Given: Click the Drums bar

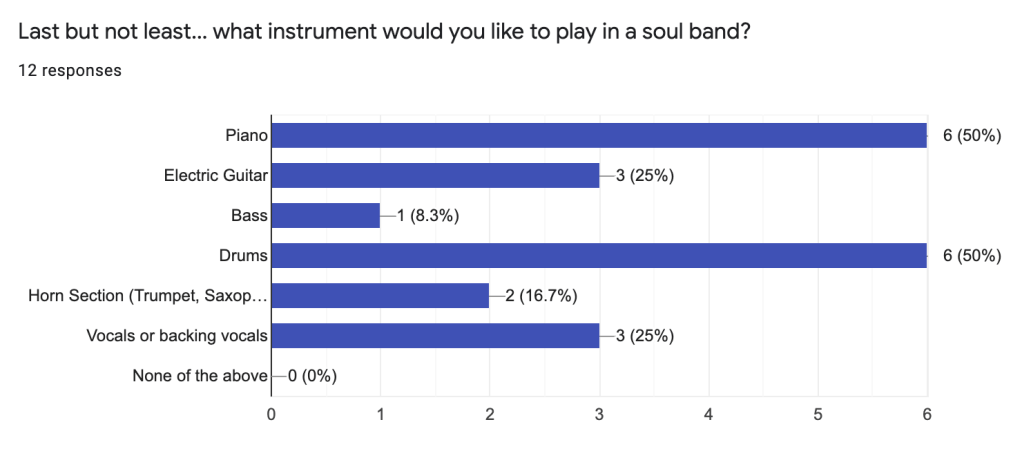Looking at the screenshot, I should tap(599, 256).
